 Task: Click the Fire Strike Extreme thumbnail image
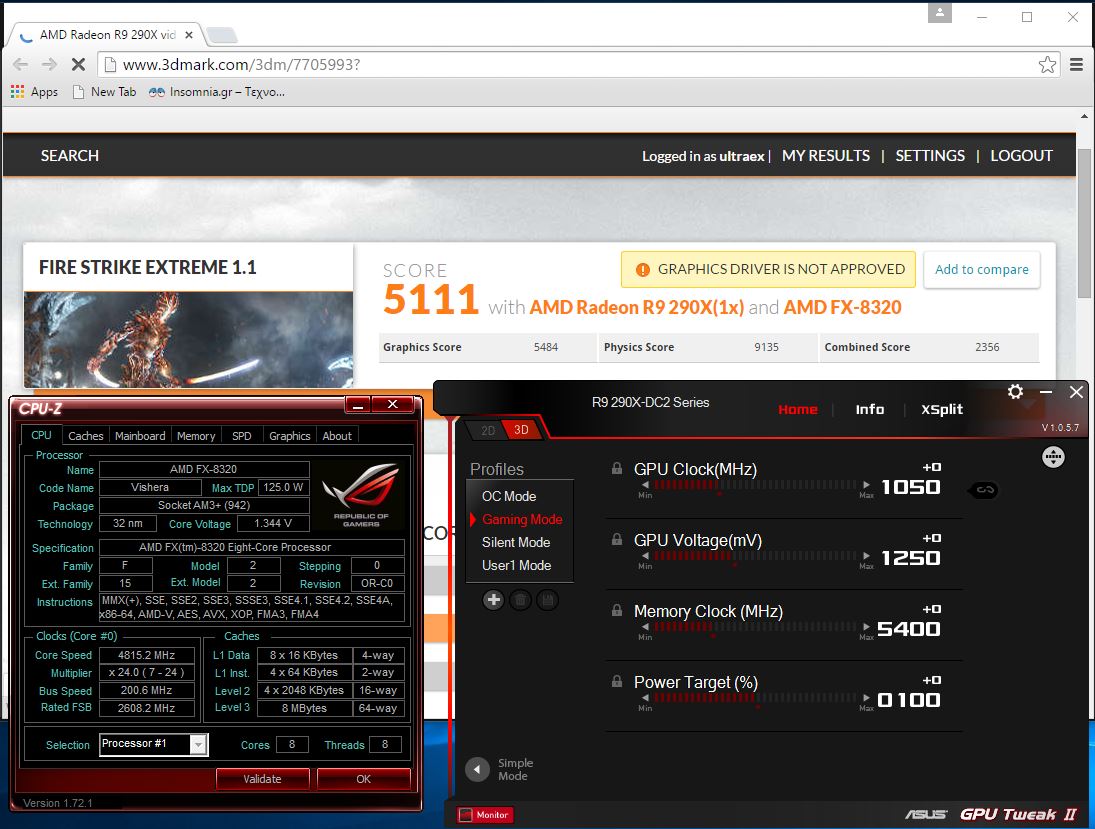click(189, 339)
